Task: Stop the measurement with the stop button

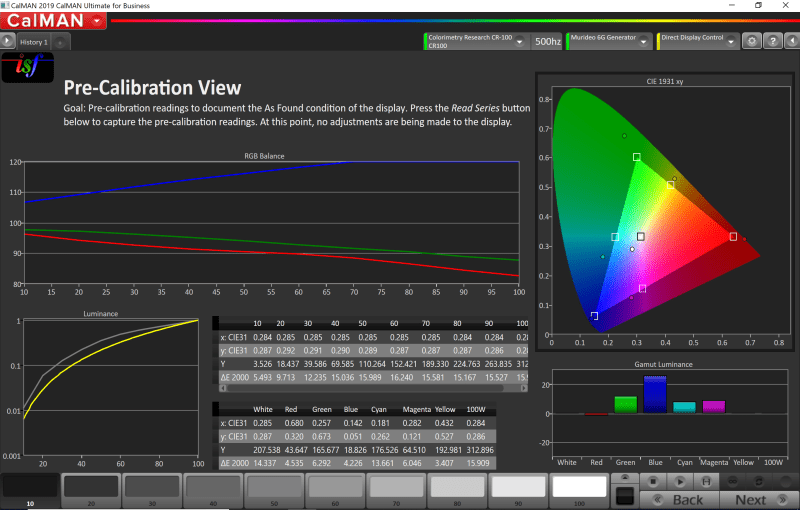Action: (653, 481)
